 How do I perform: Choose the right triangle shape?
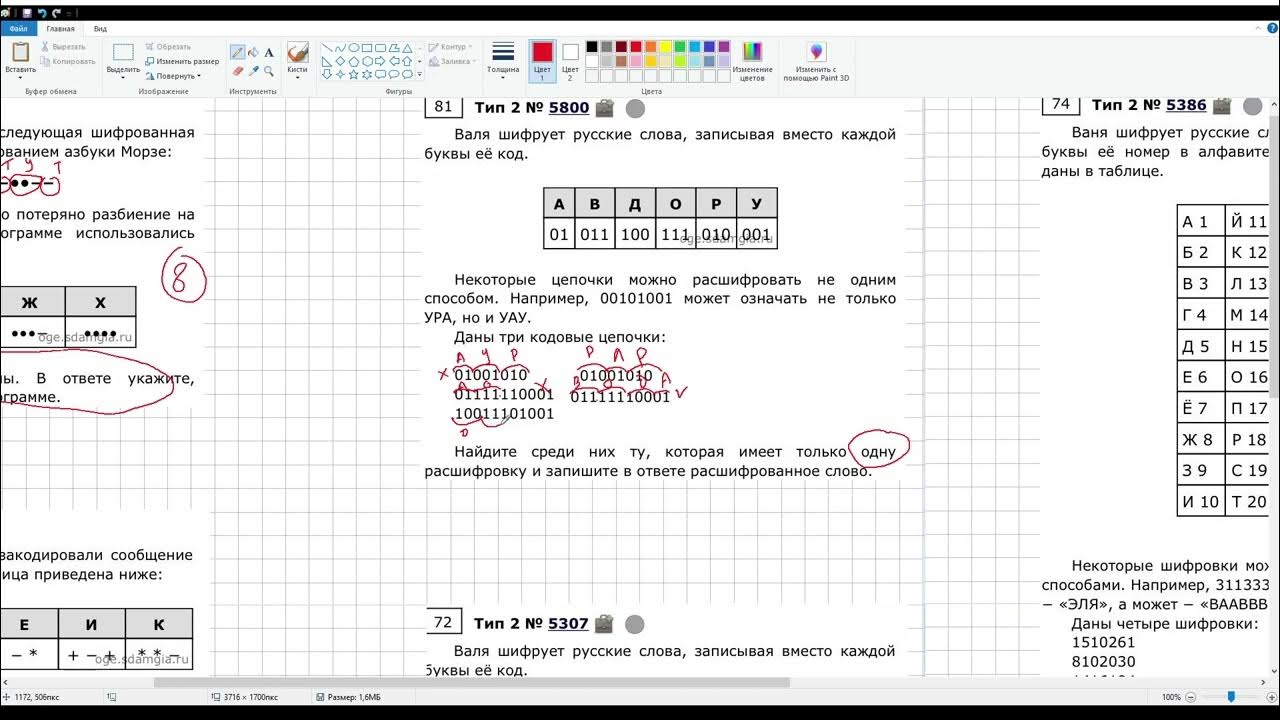(327, 61)
